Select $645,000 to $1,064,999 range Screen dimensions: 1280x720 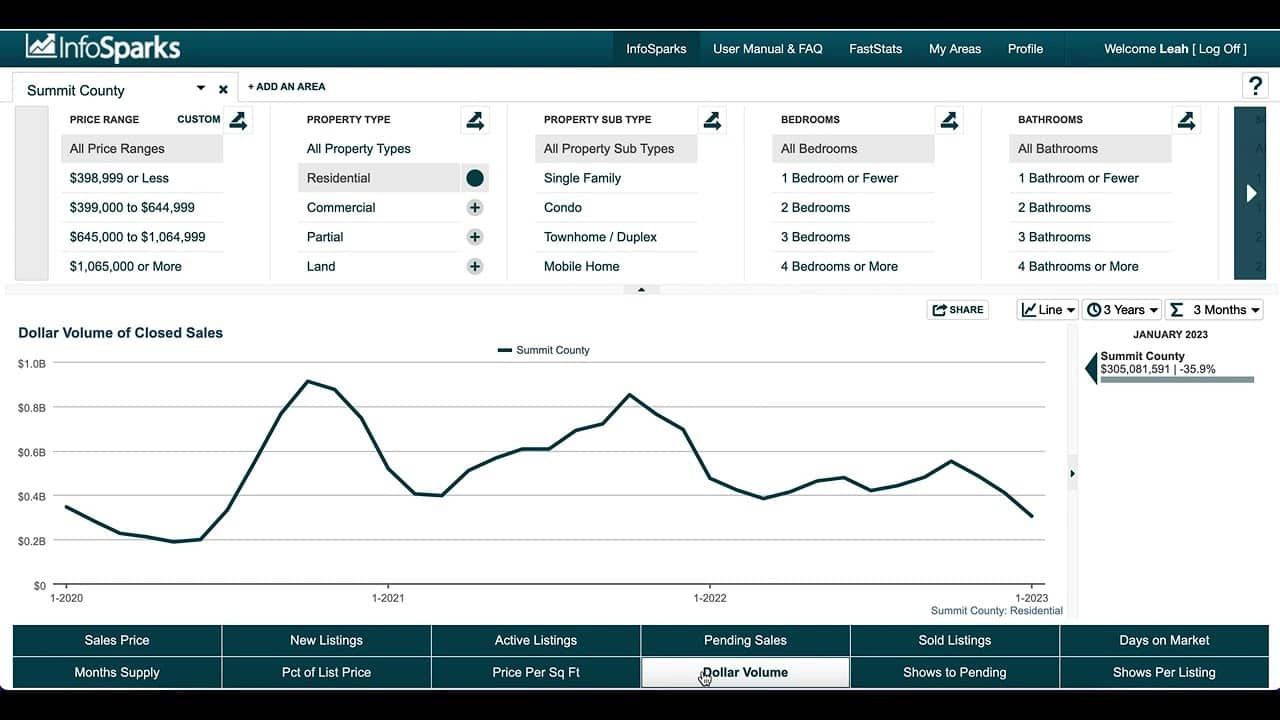(142, 237)
